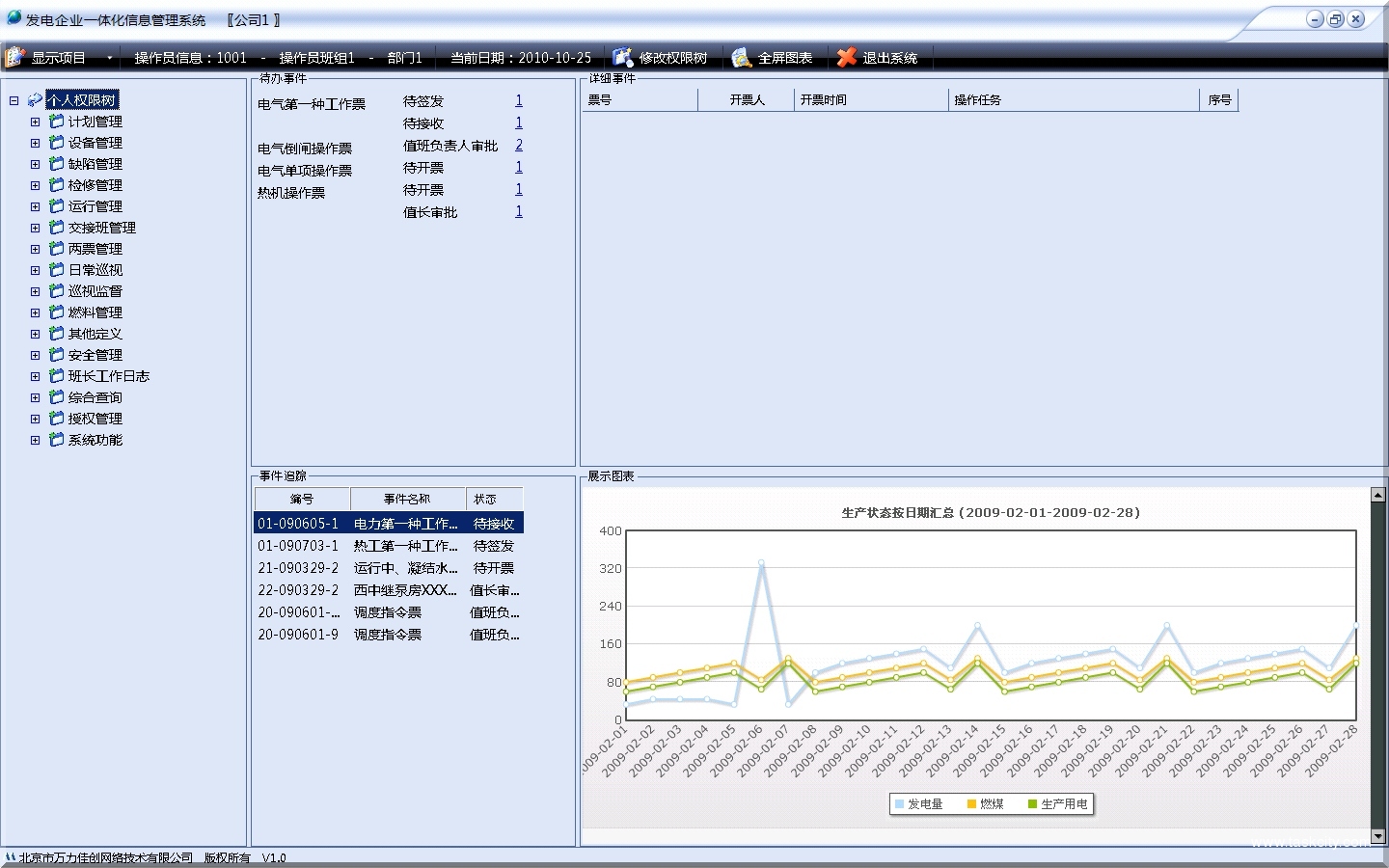Click the 退出系统 red X icon

(x=847, y=58)
